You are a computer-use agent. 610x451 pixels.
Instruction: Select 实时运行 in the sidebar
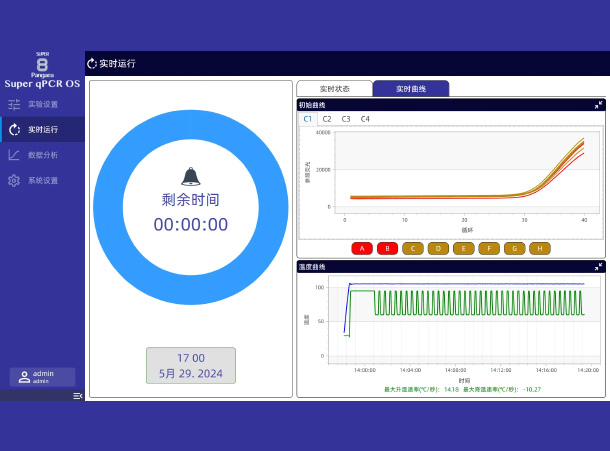click(x=42, y=129)
